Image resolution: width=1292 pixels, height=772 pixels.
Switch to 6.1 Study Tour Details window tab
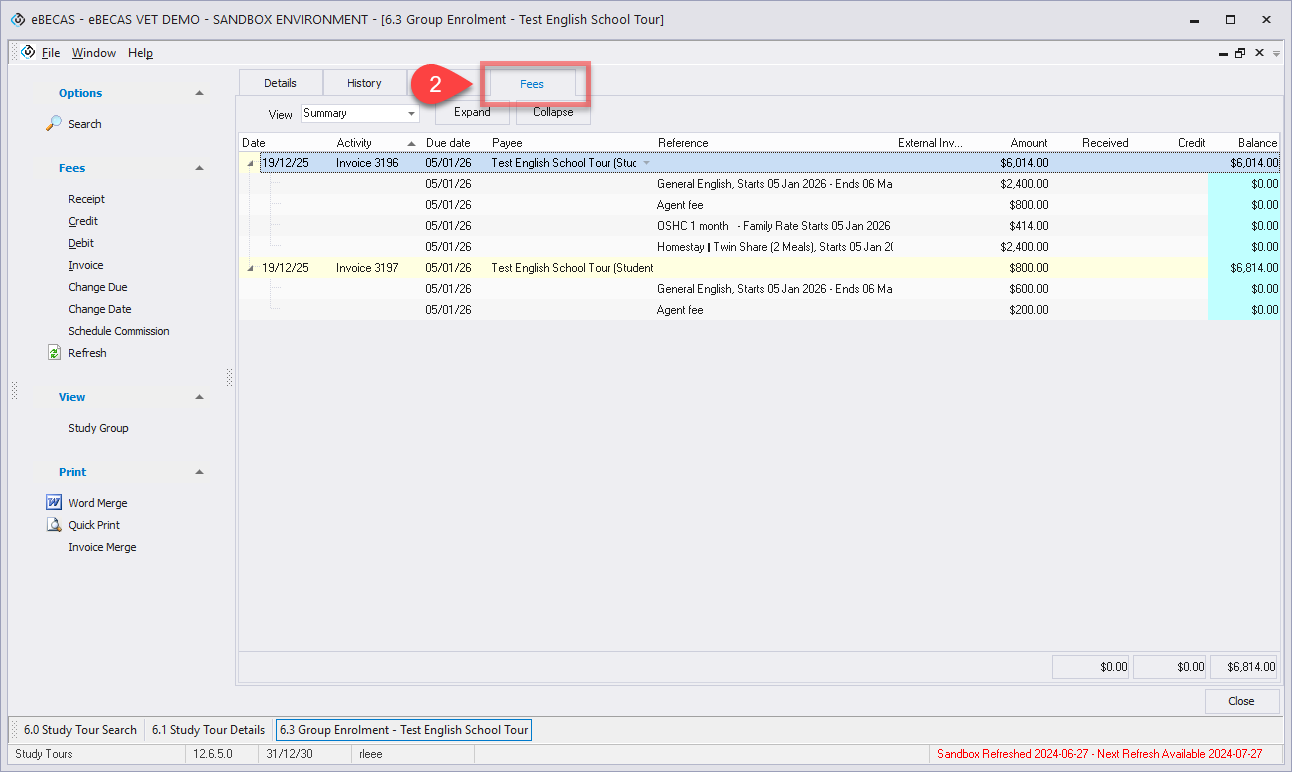[x=208, y=730]
